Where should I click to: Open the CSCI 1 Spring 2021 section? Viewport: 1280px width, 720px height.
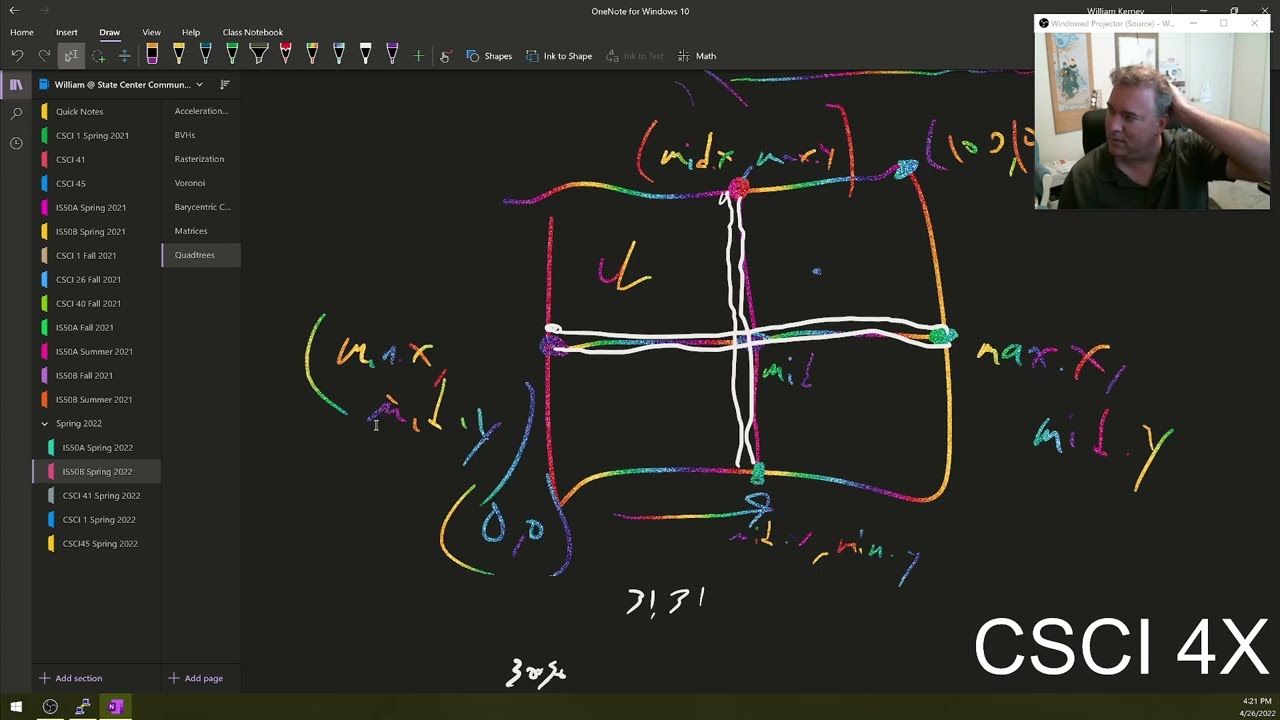coord(97,135)
